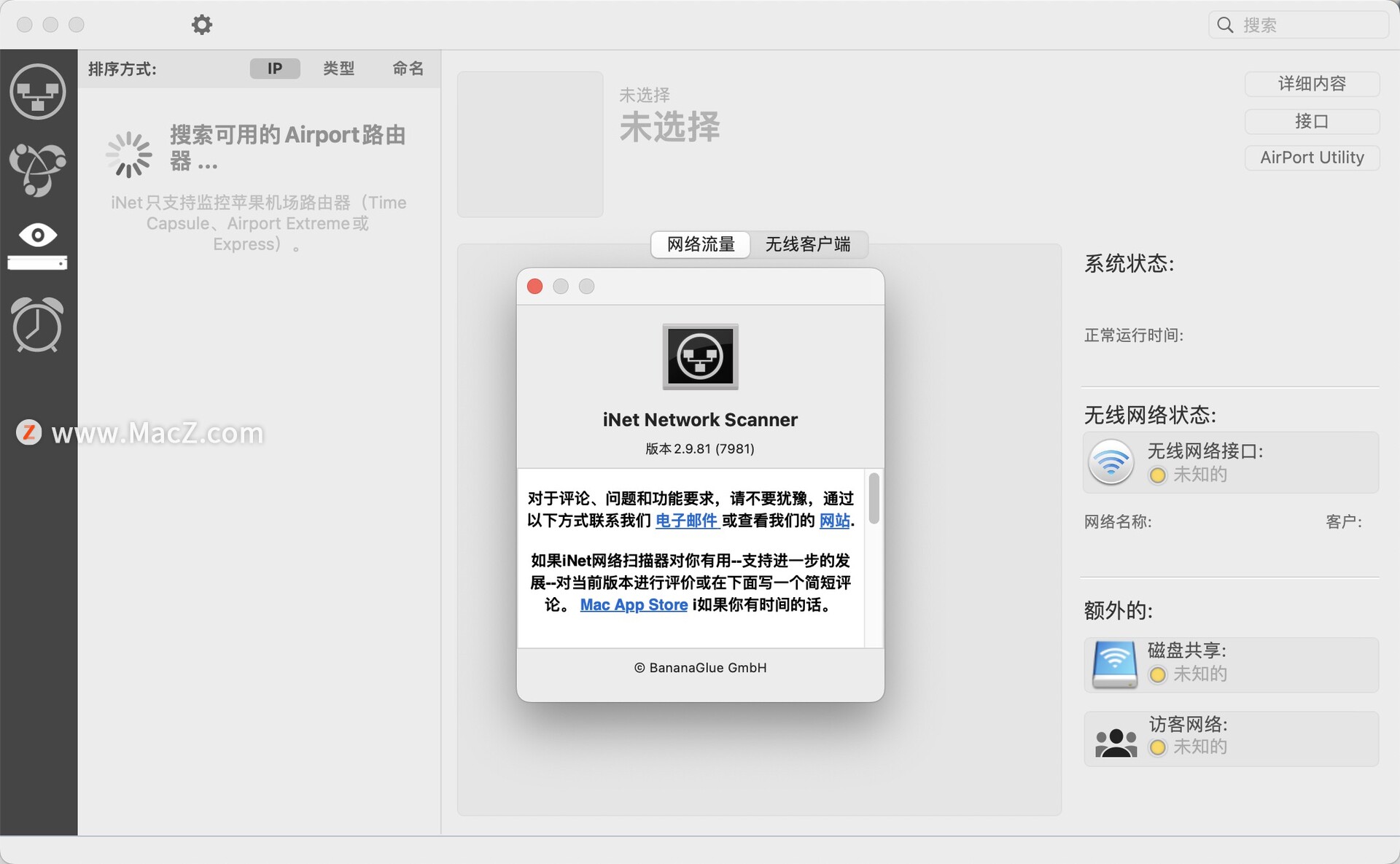Select the Airport monitor eye icon
This screenshot has width=1400, height=864.
(38, 246)
